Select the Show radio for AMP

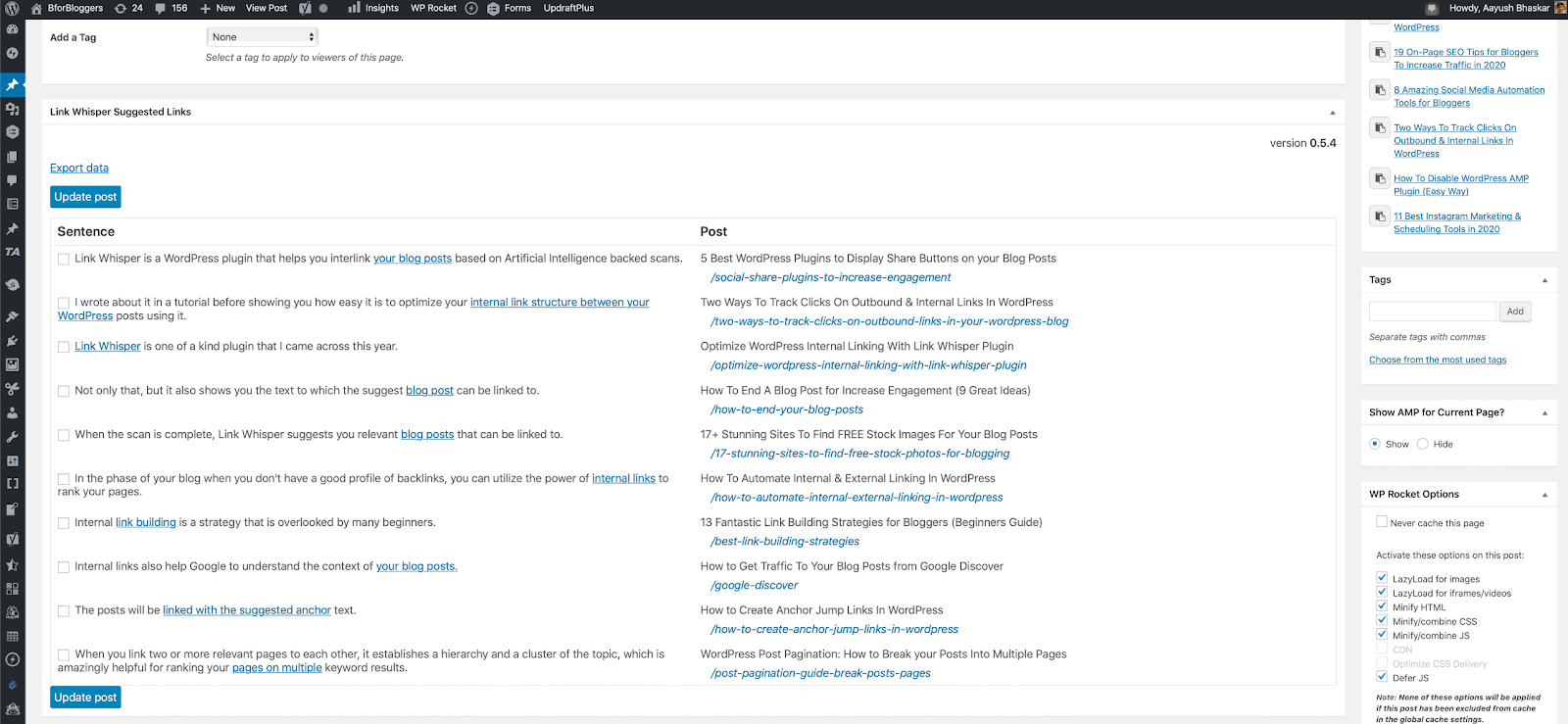pyautogui.click(x=1375, y=444)
